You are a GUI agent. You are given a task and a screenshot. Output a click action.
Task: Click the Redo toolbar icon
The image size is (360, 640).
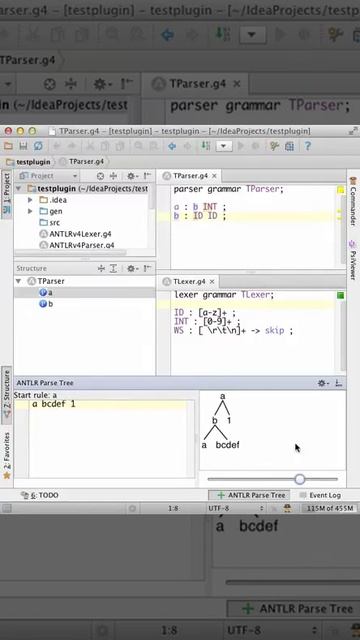pyautogui.click(x=71, y=146)
